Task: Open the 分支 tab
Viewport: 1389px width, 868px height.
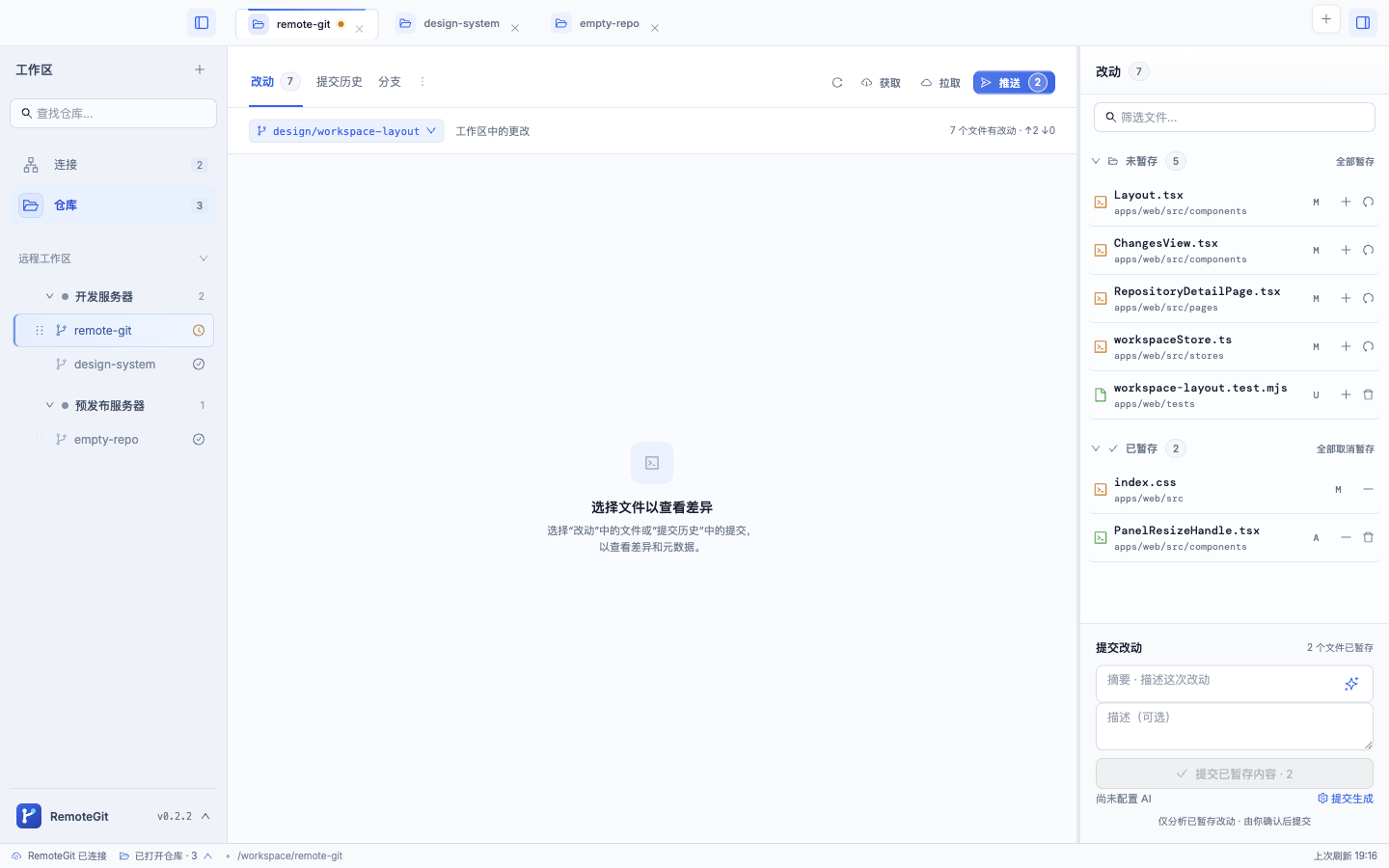Action: 390,82
